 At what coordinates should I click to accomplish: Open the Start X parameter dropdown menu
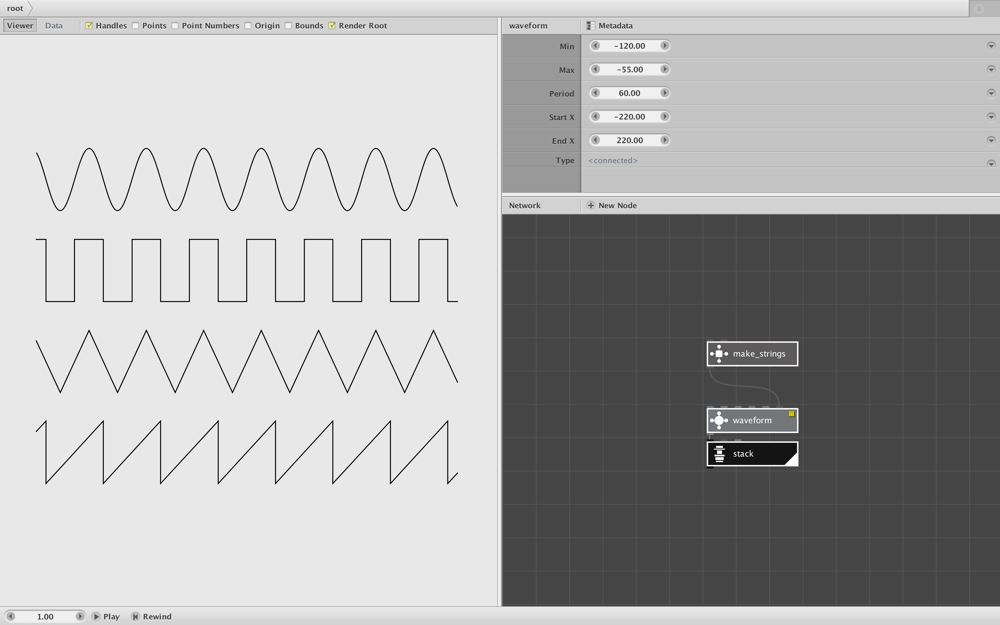(x=991, y=117)
